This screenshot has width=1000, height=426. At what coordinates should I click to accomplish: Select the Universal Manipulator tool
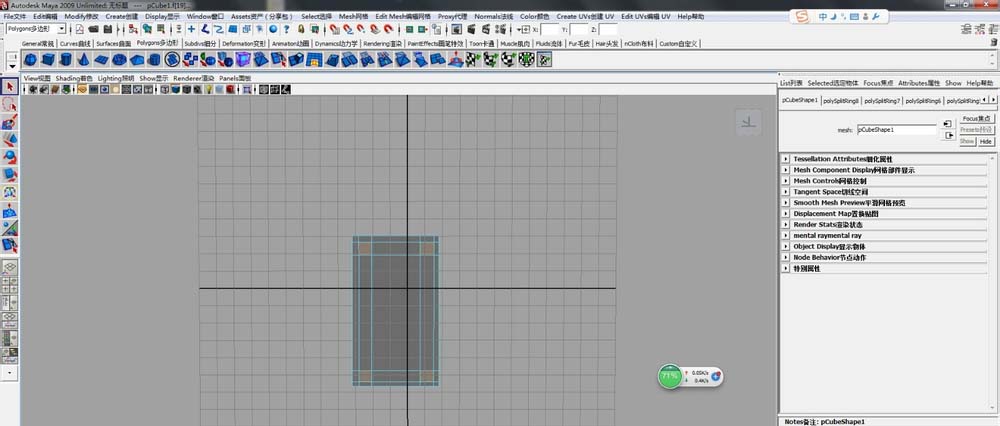click(10, 192)
